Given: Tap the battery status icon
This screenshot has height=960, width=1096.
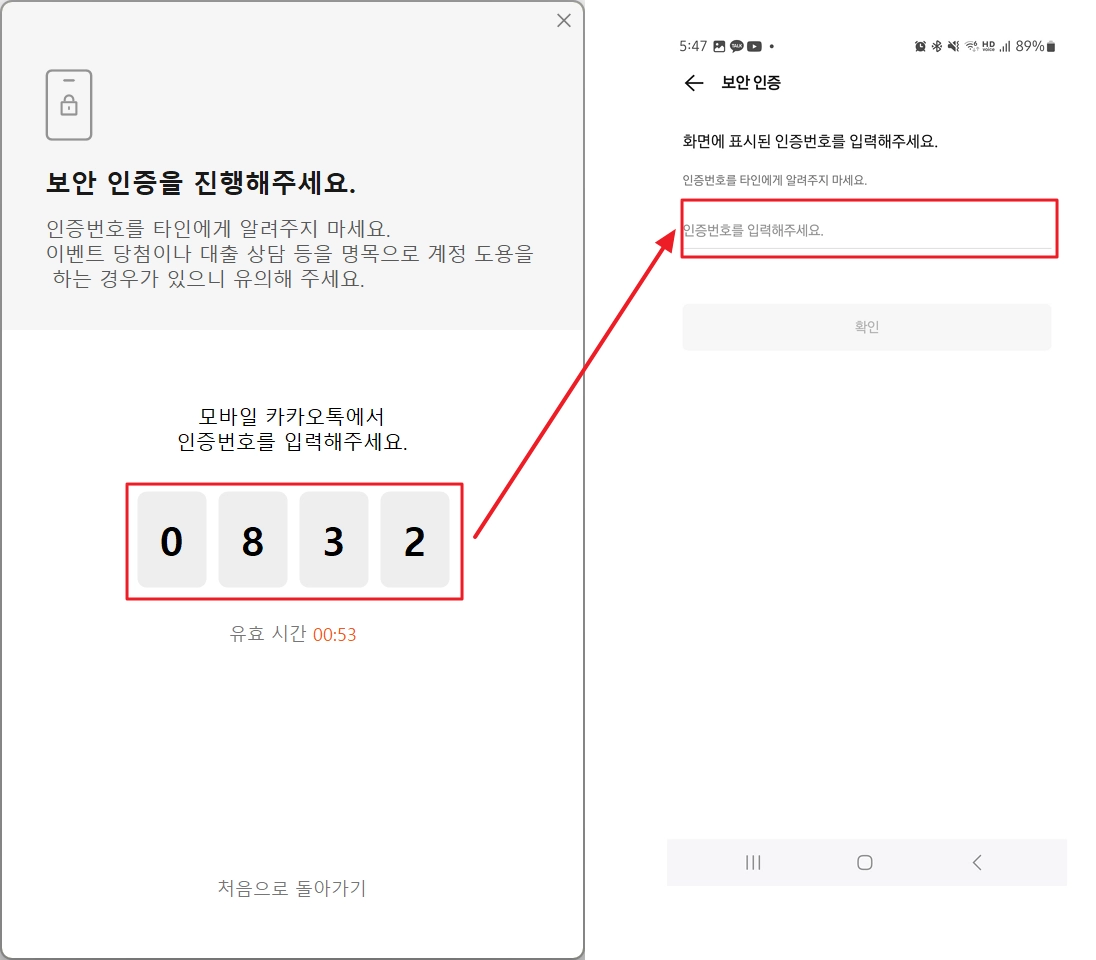Looking at the screenshot, I should tap(1053, 45).
